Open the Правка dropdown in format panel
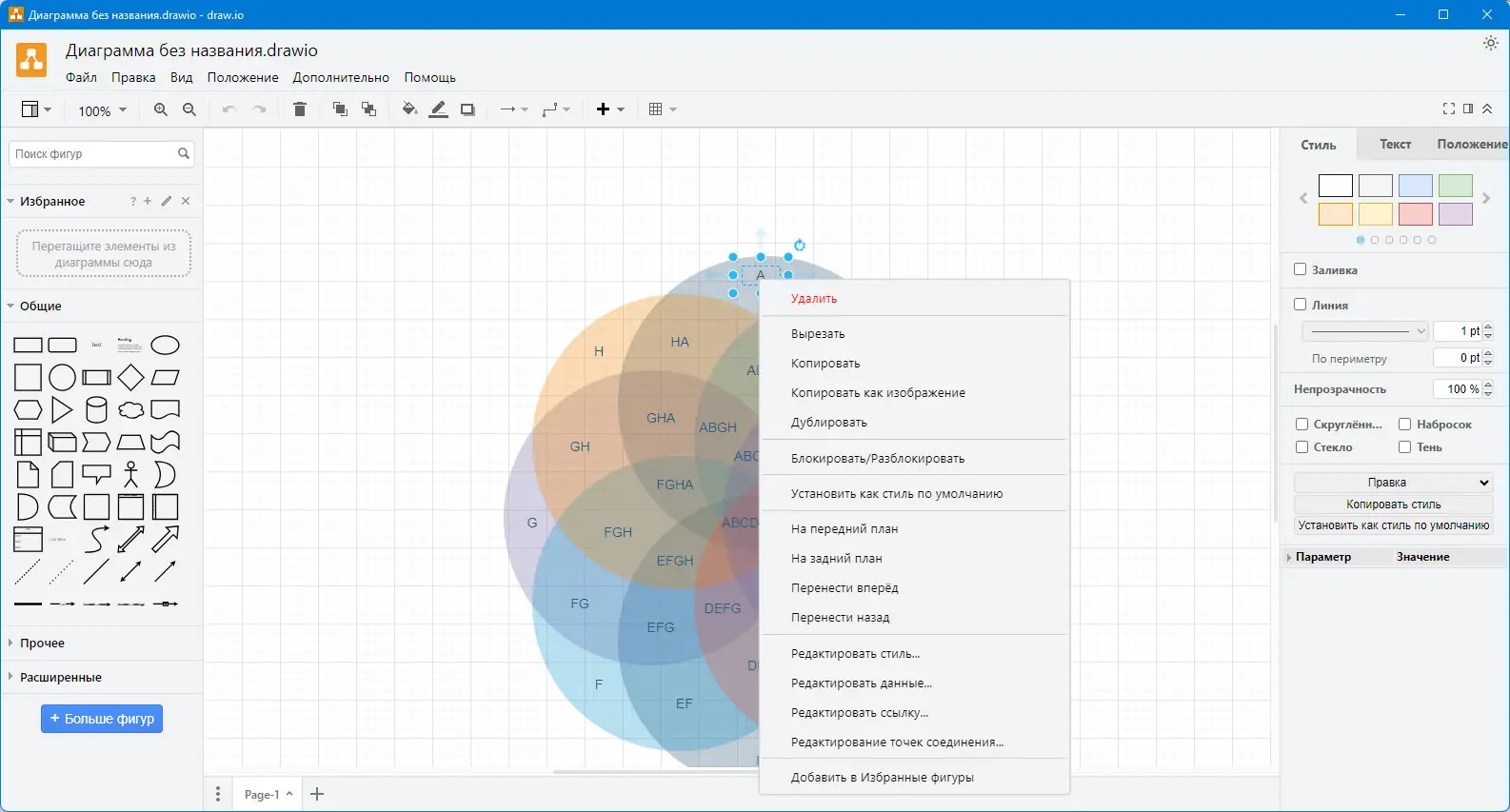 1393,483
